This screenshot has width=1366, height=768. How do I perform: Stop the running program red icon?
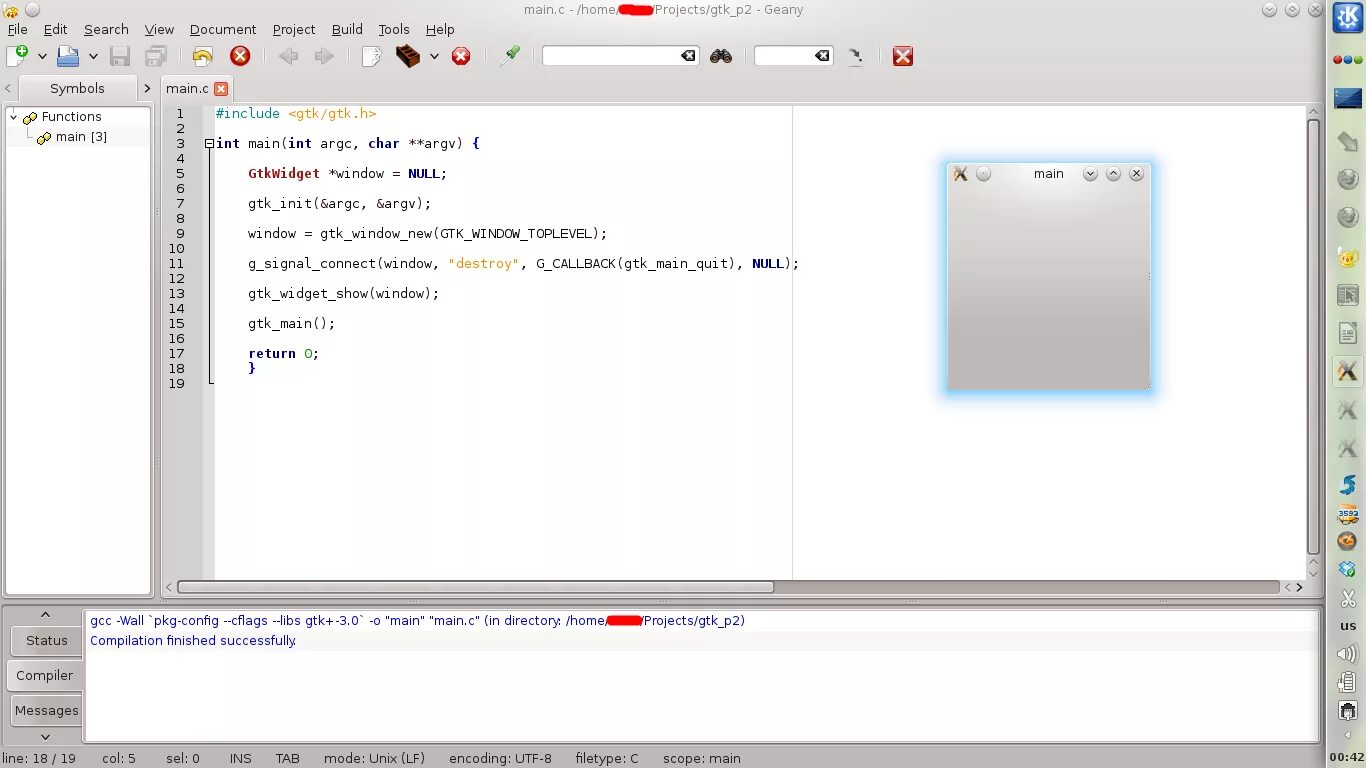[461, 56]
